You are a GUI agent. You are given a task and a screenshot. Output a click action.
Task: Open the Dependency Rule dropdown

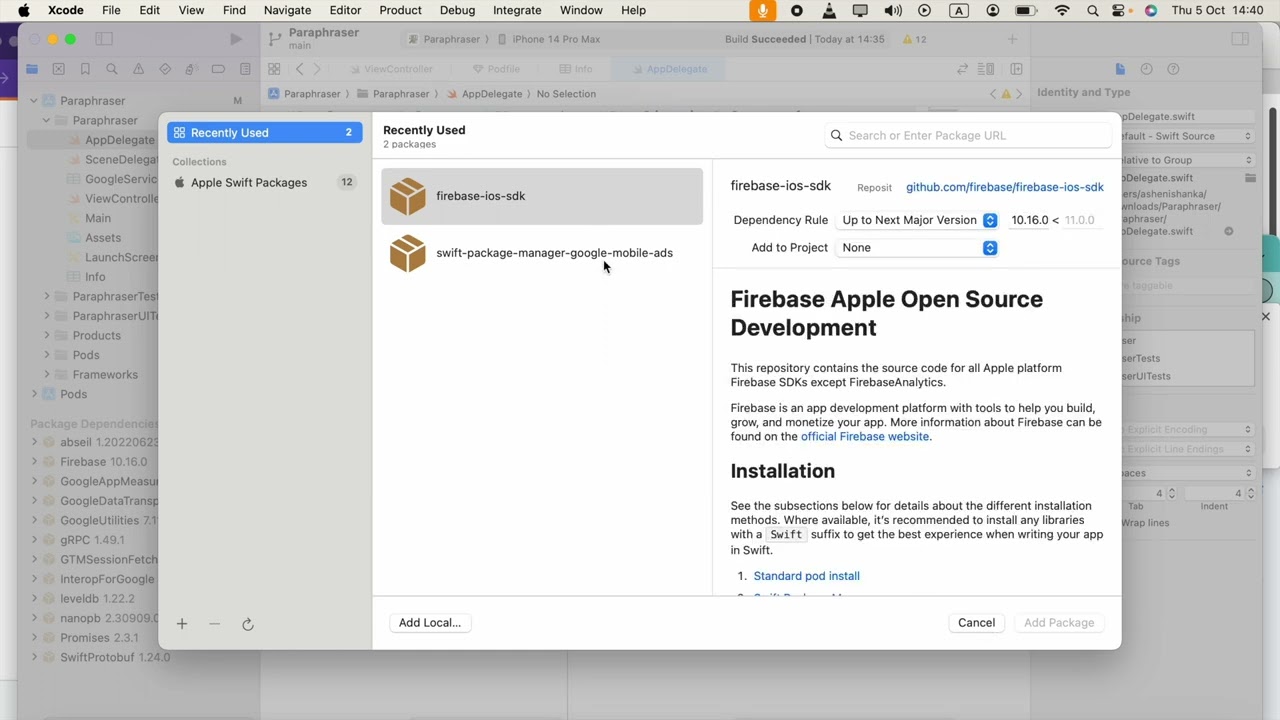[917, 220]
